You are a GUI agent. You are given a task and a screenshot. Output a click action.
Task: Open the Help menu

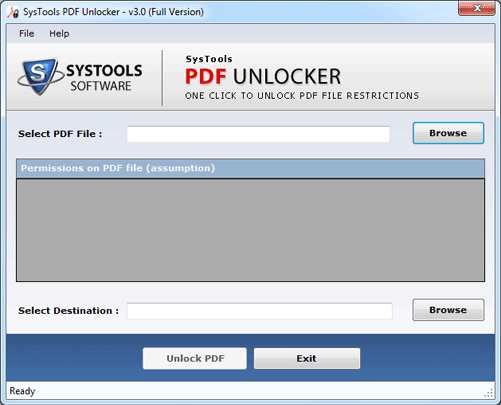[x=59, y=34]
